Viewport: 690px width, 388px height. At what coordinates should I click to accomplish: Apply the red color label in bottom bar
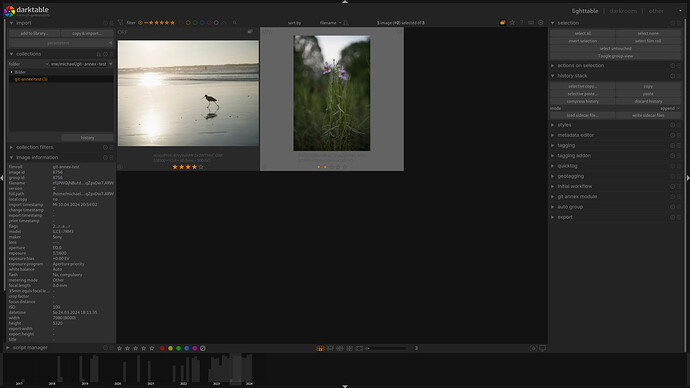click(162, 348)
